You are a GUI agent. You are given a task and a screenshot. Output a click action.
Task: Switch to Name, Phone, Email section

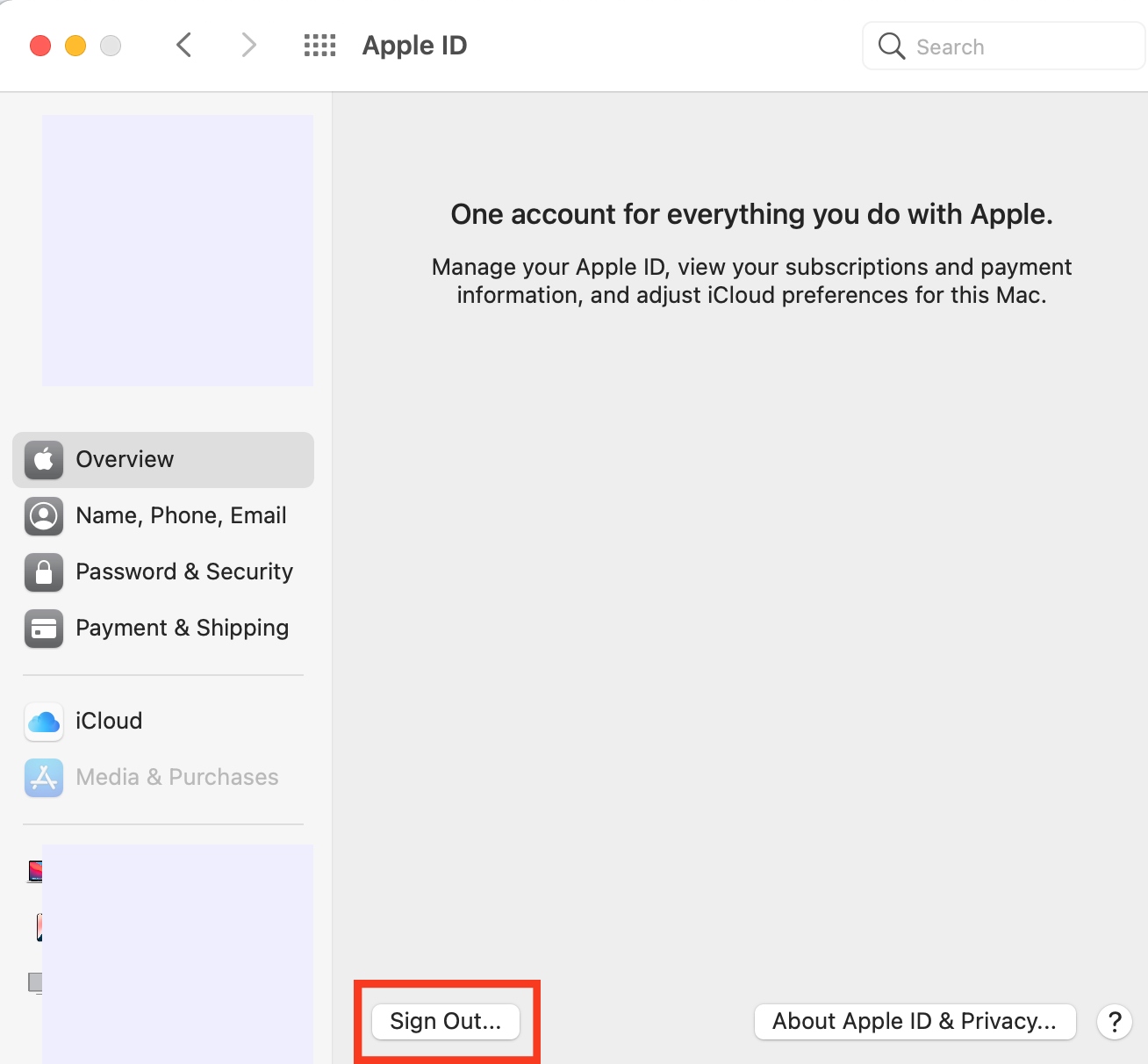tap(181, 516)
